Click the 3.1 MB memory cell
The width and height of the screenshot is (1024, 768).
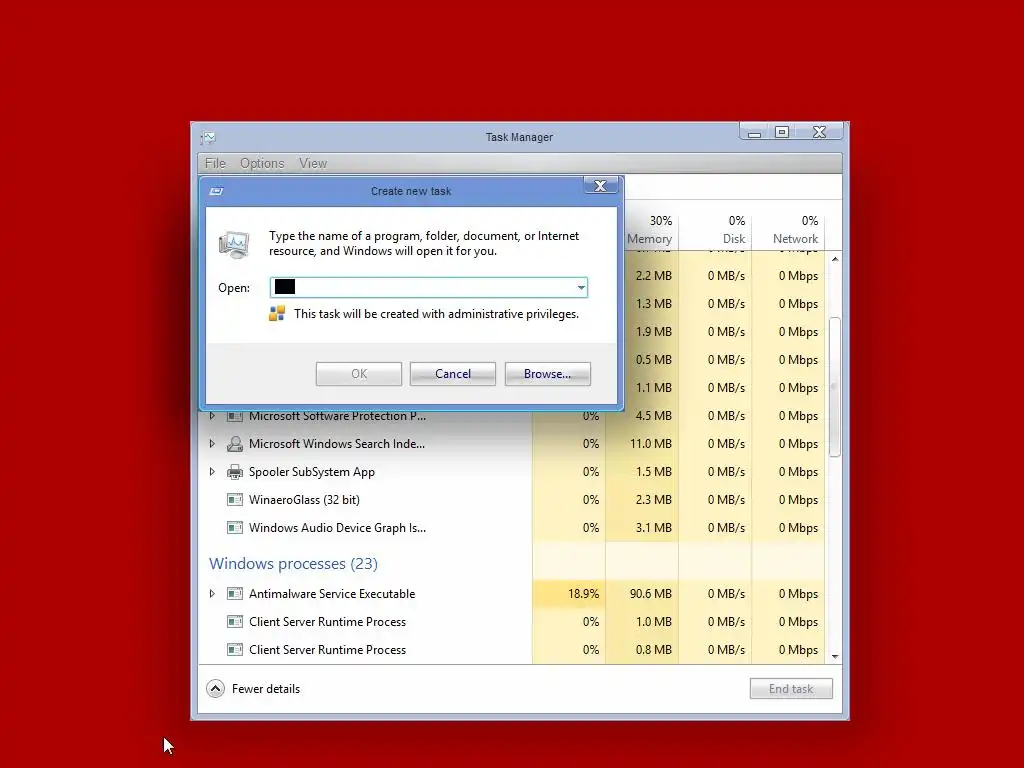(x=642, y=528)
